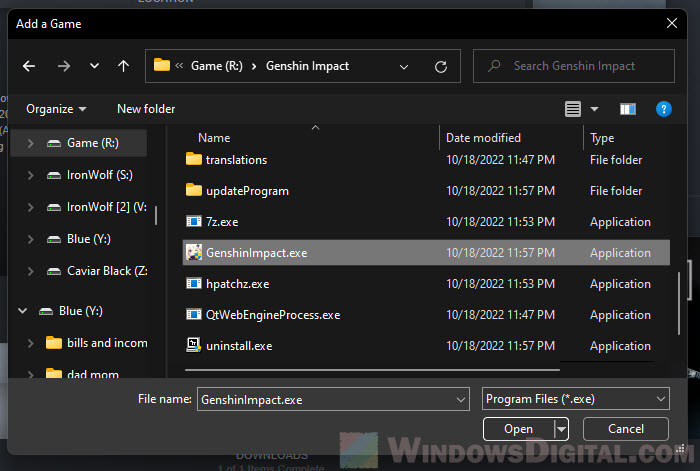This screenshot has width=700, height=471.
Task: Click the GenshinImpact.exe game icon
Action: tap(194, 252)
